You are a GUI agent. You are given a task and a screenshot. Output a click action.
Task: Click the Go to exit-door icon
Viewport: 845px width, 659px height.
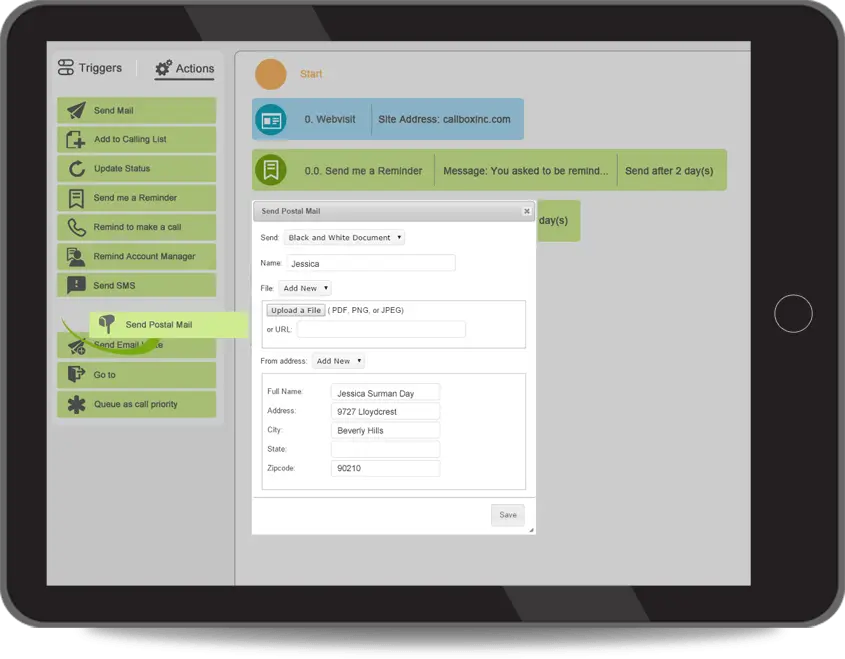pos(76,374)
